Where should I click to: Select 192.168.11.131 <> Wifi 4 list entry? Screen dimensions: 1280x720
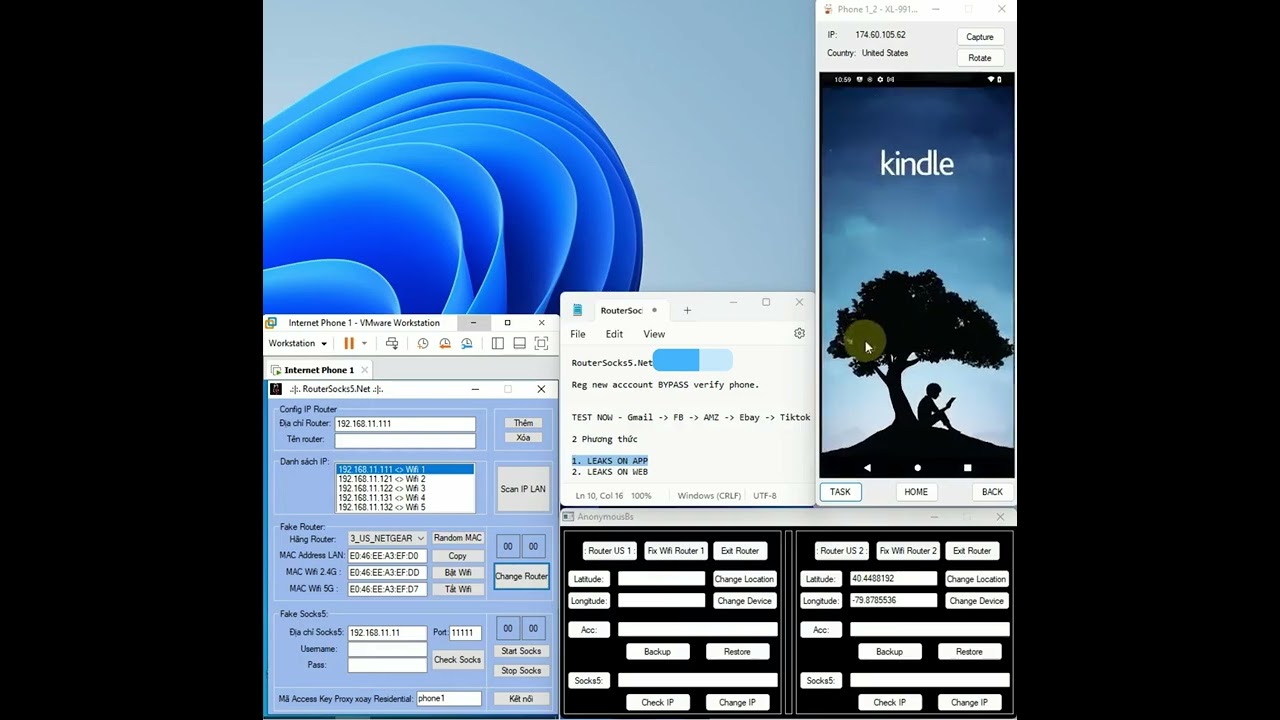(x=405, y=498)
